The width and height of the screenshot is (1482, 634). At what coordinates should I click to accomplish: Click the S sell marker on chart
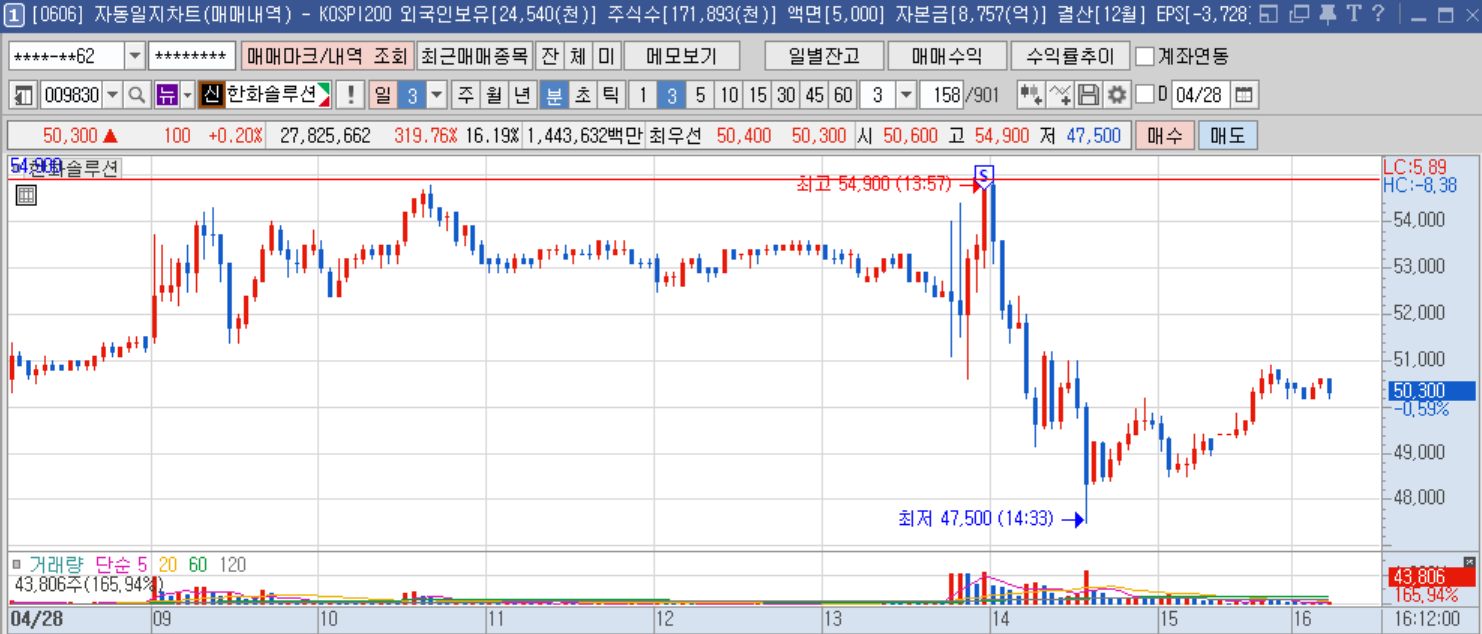[984, 176]
